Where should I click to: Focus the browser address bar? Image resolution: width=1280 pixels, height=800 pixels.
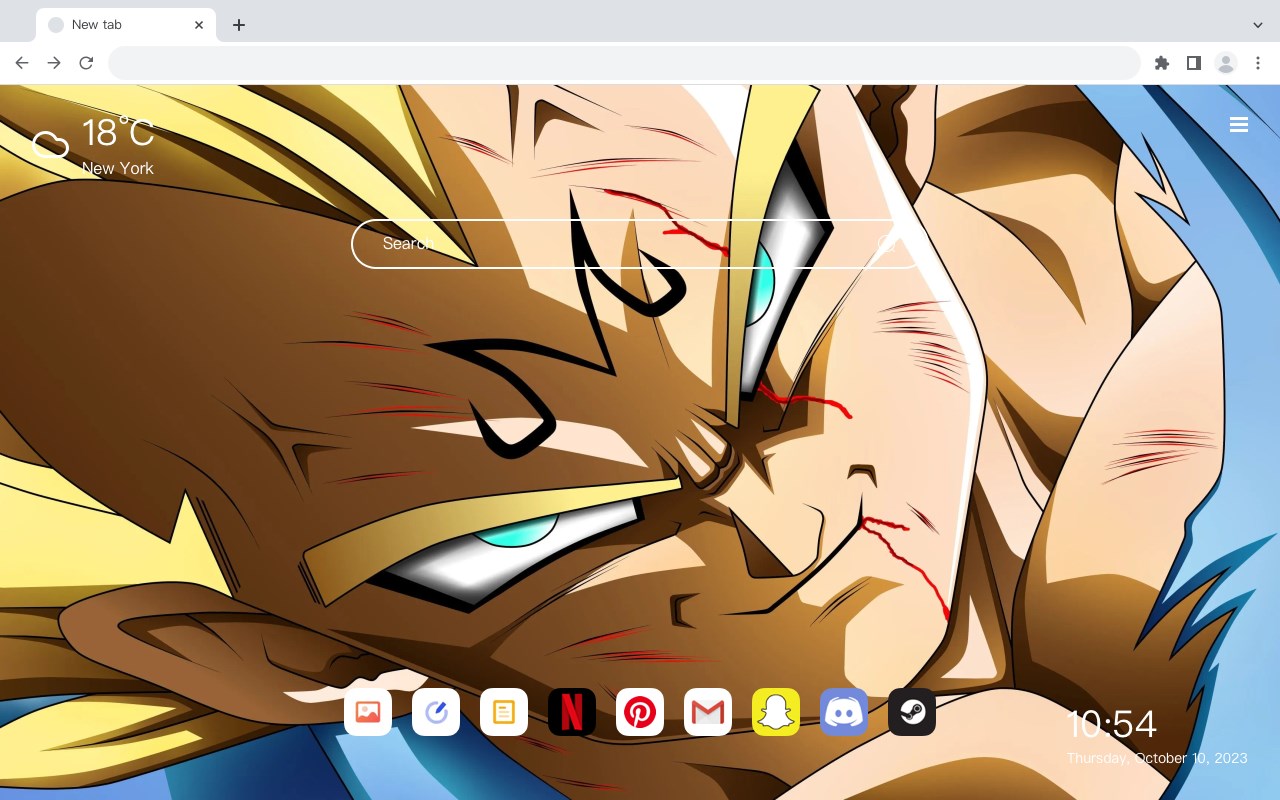624,63
